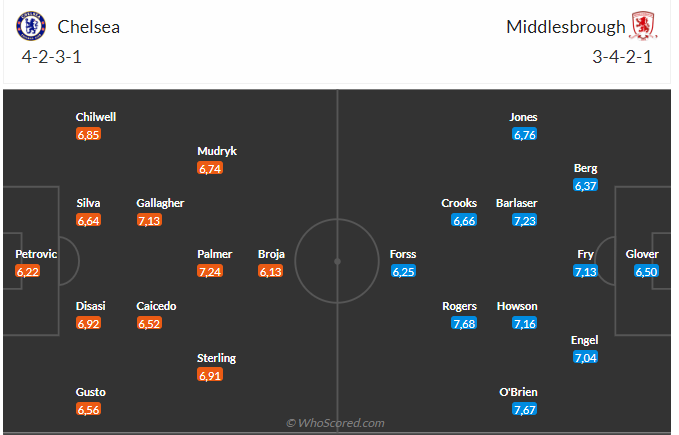Select the Forss player name
The width and height of the screenshot is (679, 435).
(x=403, y=254)
